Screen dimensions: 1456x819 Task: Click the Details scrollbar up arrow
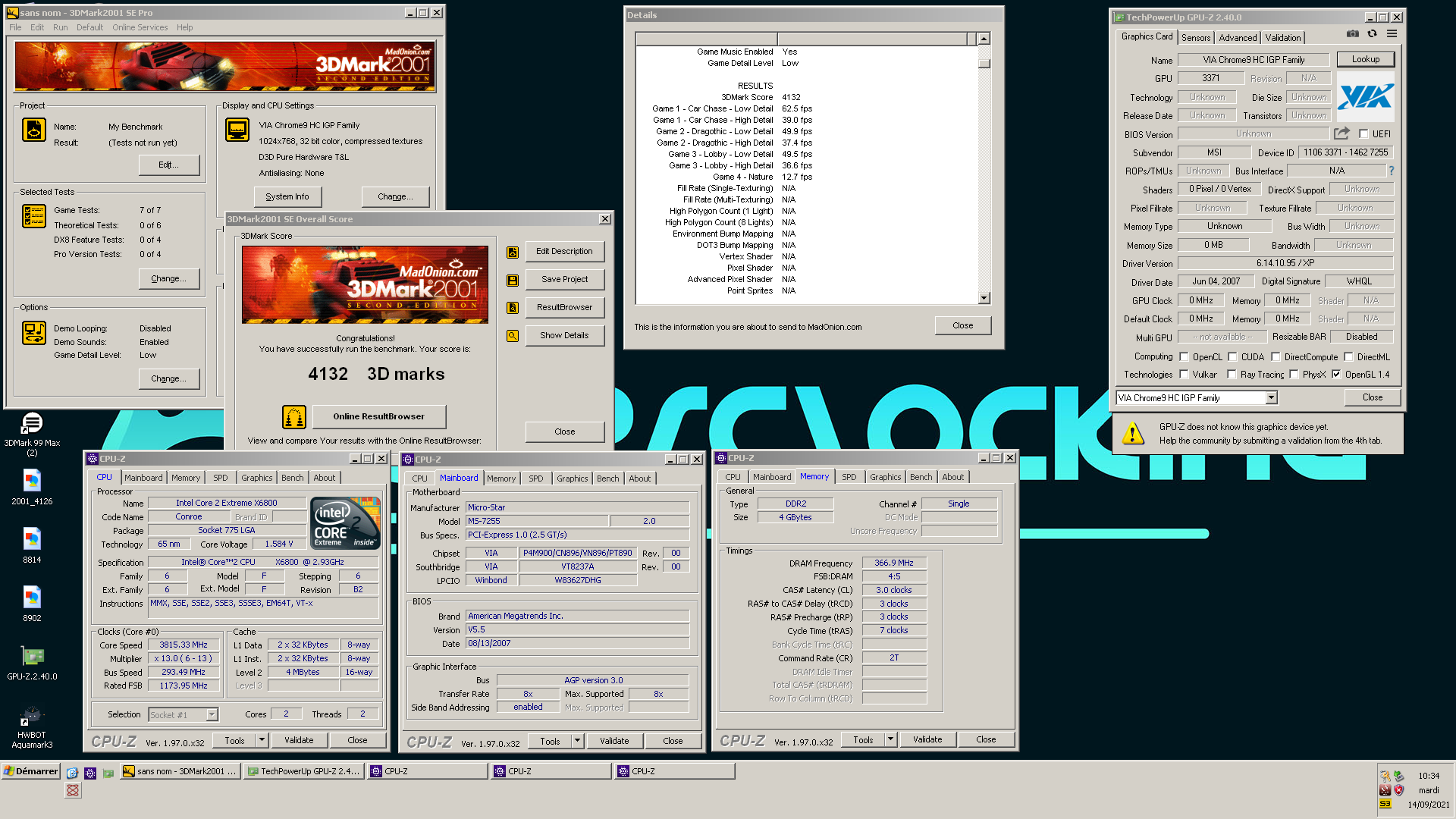click(x=984, y=39)
